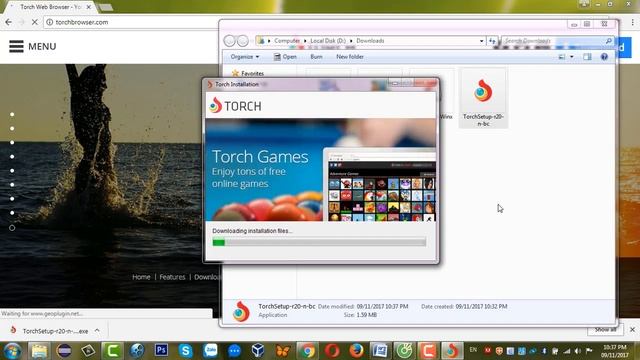Click Favorites in the Explorer sidebar
Viewport: 640px width, 360px height.
tap(248, 73)
